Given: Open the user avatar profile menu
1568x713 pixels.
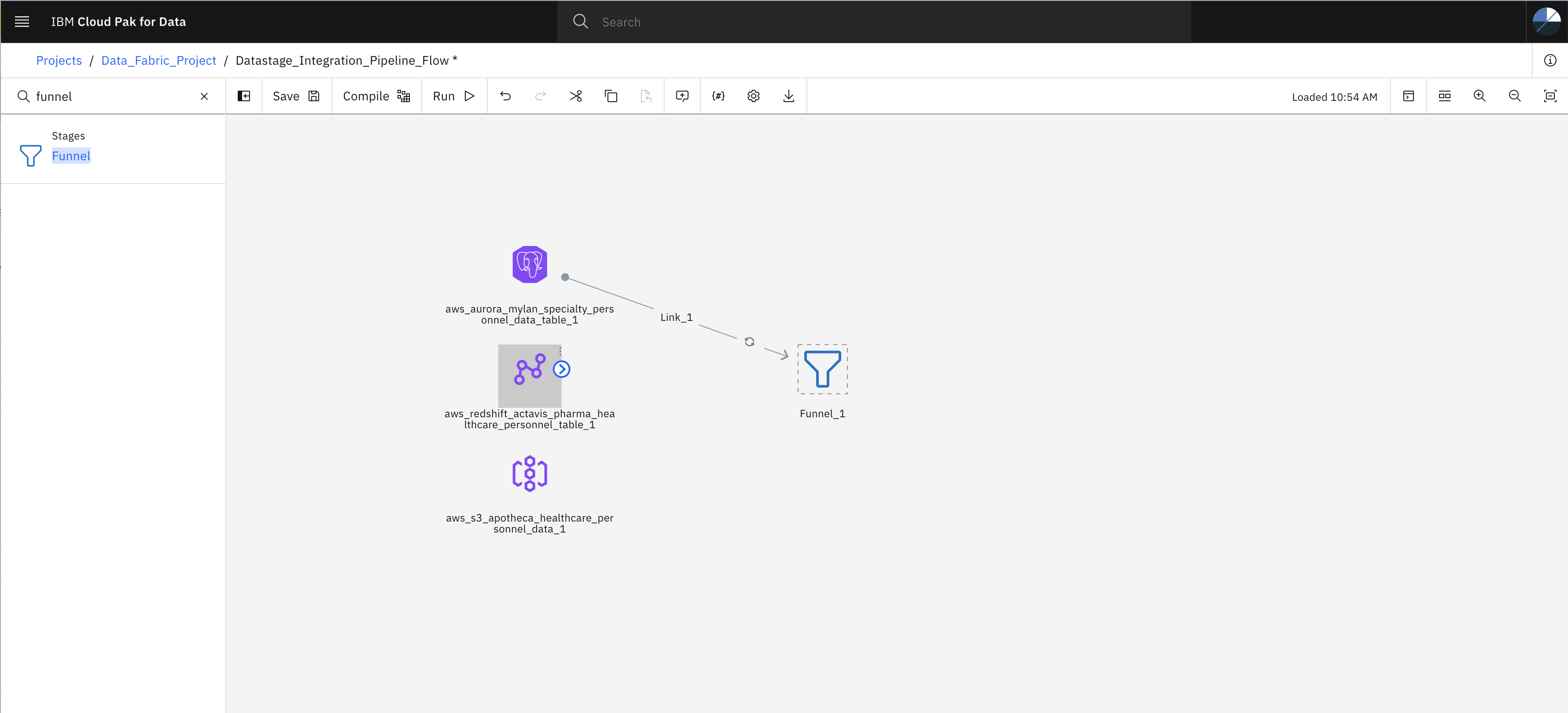Looking at the screenshot, I should click(1546, 22).
